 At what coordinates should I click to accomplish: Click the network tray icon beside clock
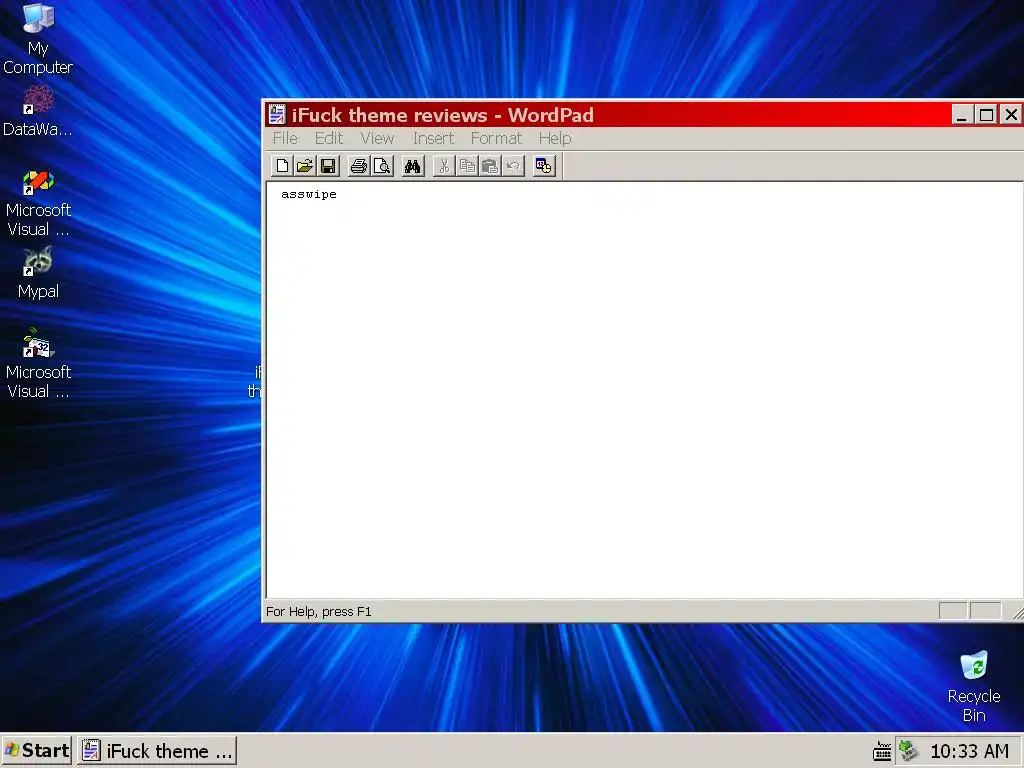tap(907, 751)
